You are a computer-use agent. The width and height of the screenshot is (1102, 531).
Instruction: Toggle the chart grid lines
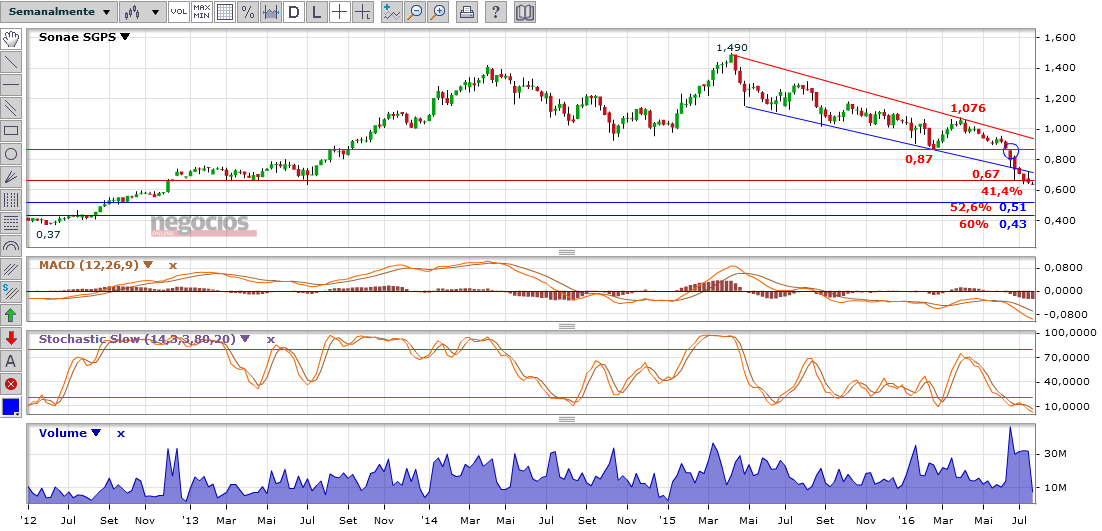pos(225,12)
